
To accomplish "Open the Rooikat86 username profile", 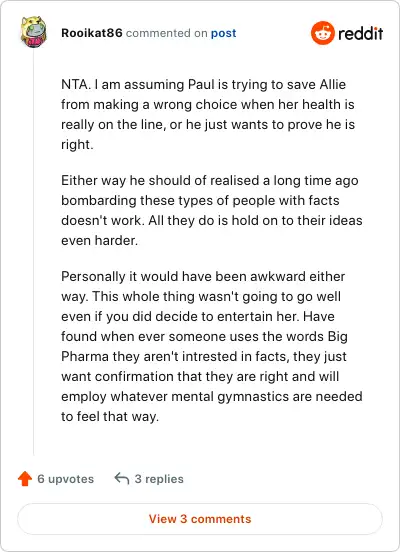I will (92, 33).
